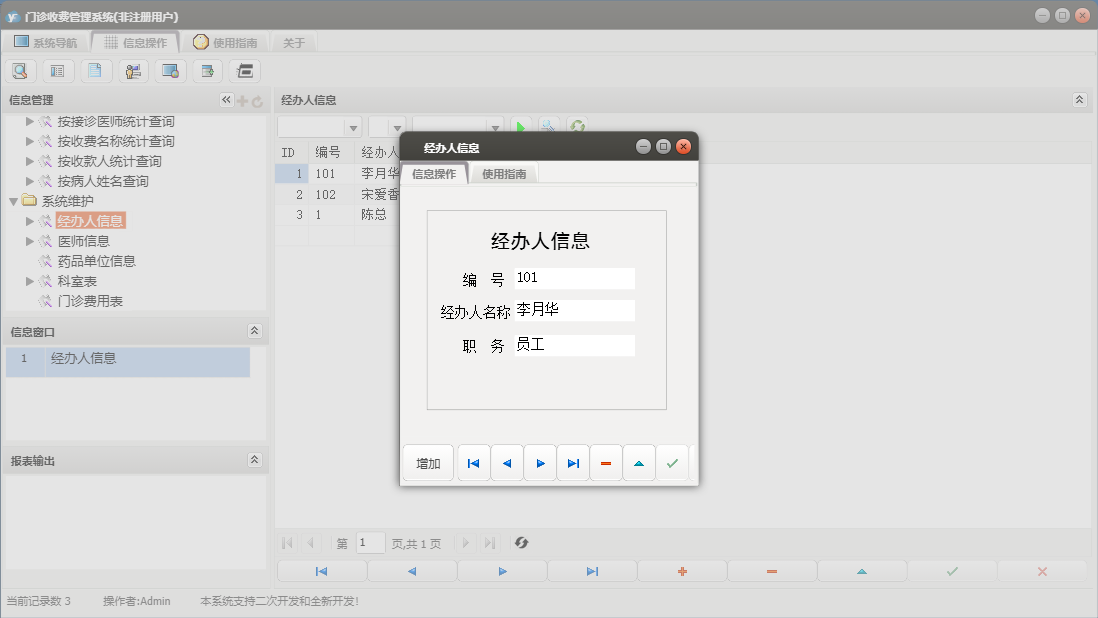Image resolution: width=1098 pixels, height=618 pixels.
Task: Click the printer icon in the toolbar
Action: [x=243, y=70]
